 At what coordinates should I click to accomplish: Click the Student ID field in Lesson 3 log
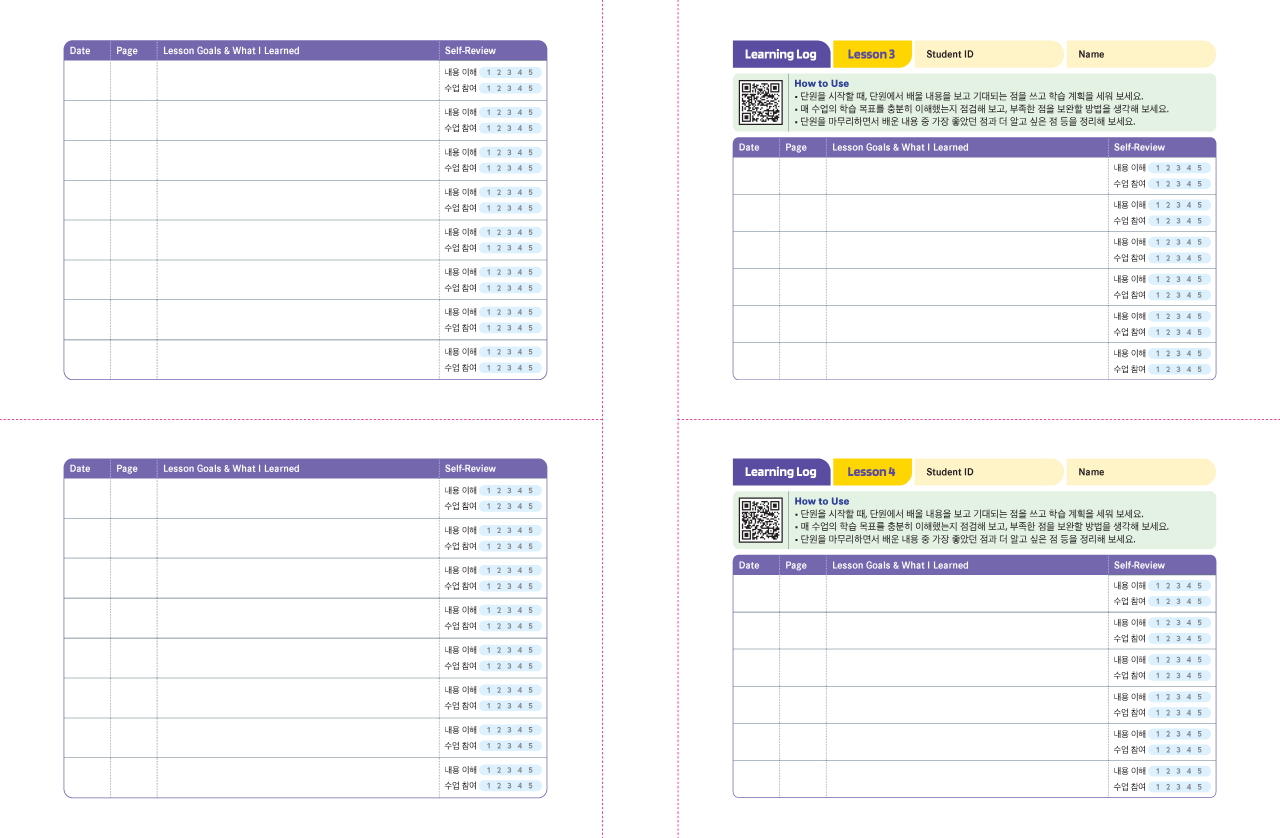coord(988,54)
